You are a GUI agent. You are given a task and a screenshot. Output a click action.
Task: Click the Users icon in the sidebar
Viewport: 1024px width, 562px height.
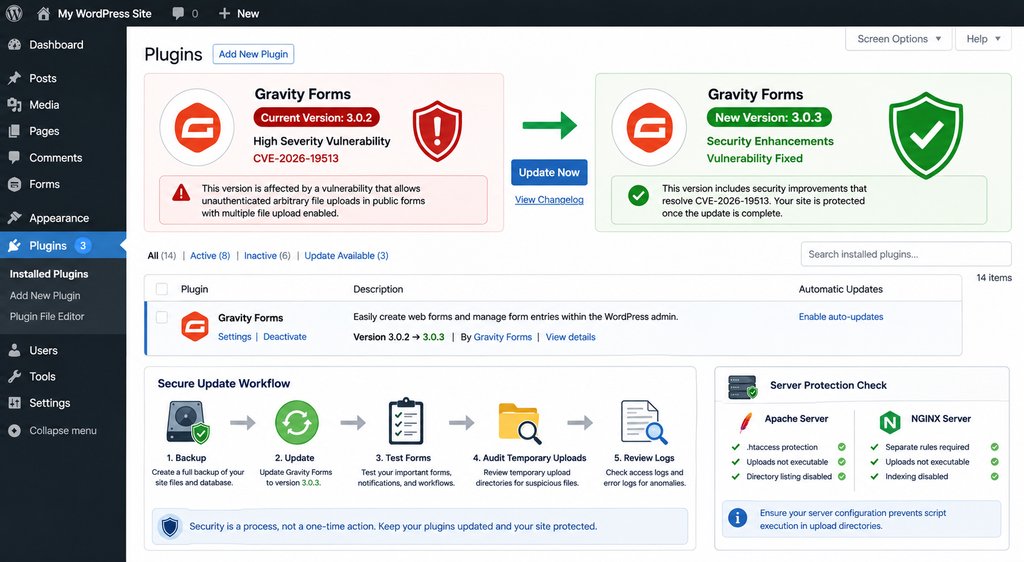click(x=14, y=351)
